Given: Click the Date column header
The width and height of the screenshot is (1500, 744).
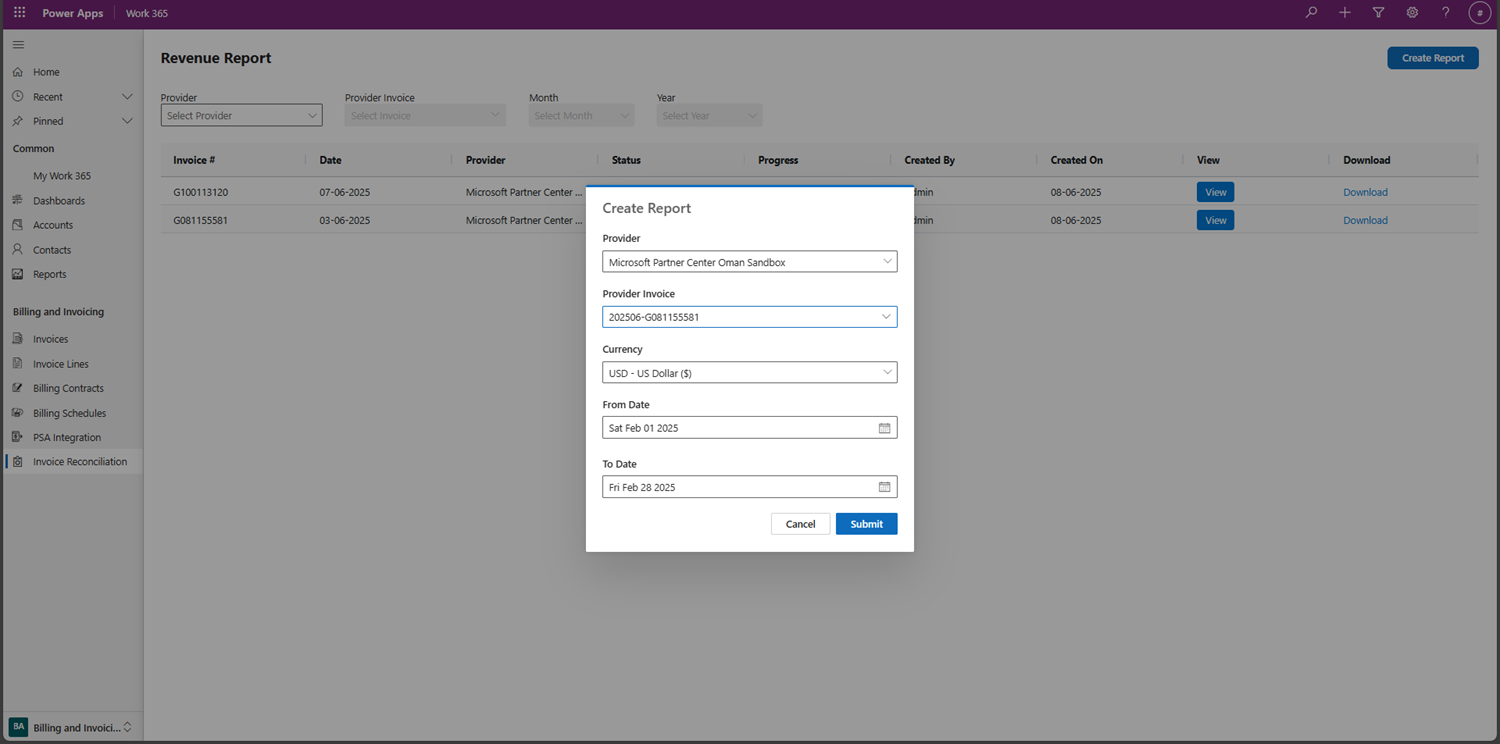Looking at the screenshot, I should point(330,160).
